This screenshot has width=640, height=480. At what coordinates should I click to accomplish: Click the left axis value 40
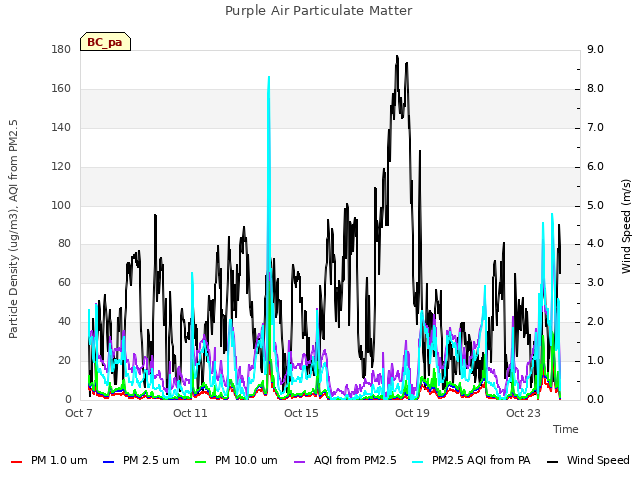[64, 321]
